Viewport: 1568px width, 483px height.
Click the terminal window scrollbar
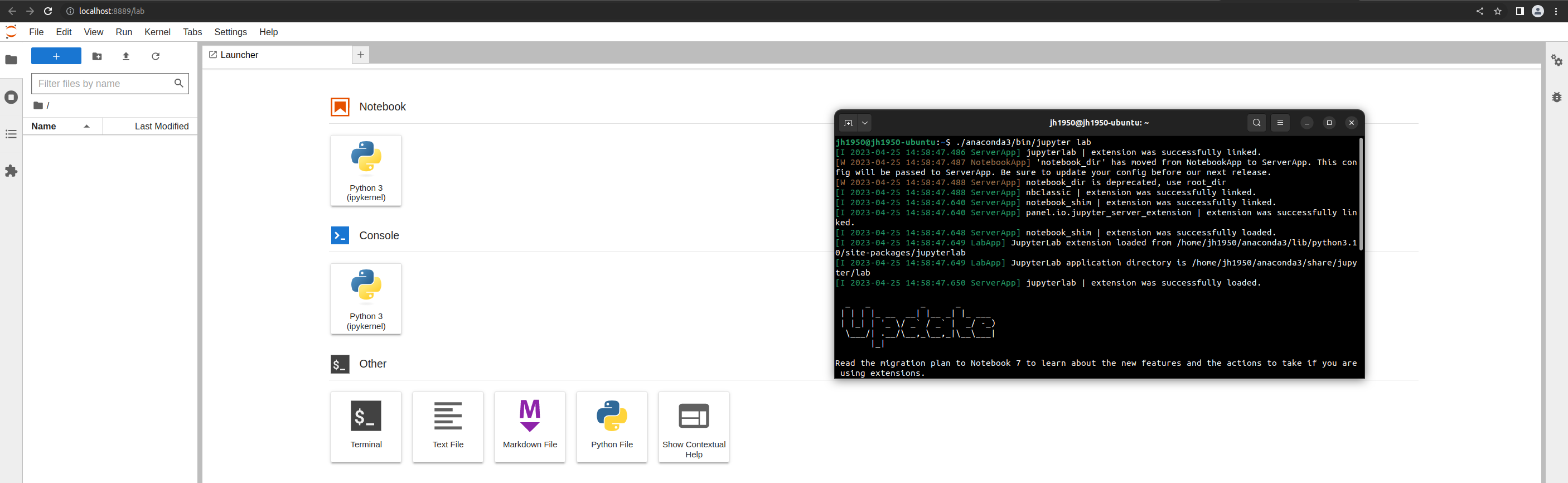click(x=1361, y=194)
